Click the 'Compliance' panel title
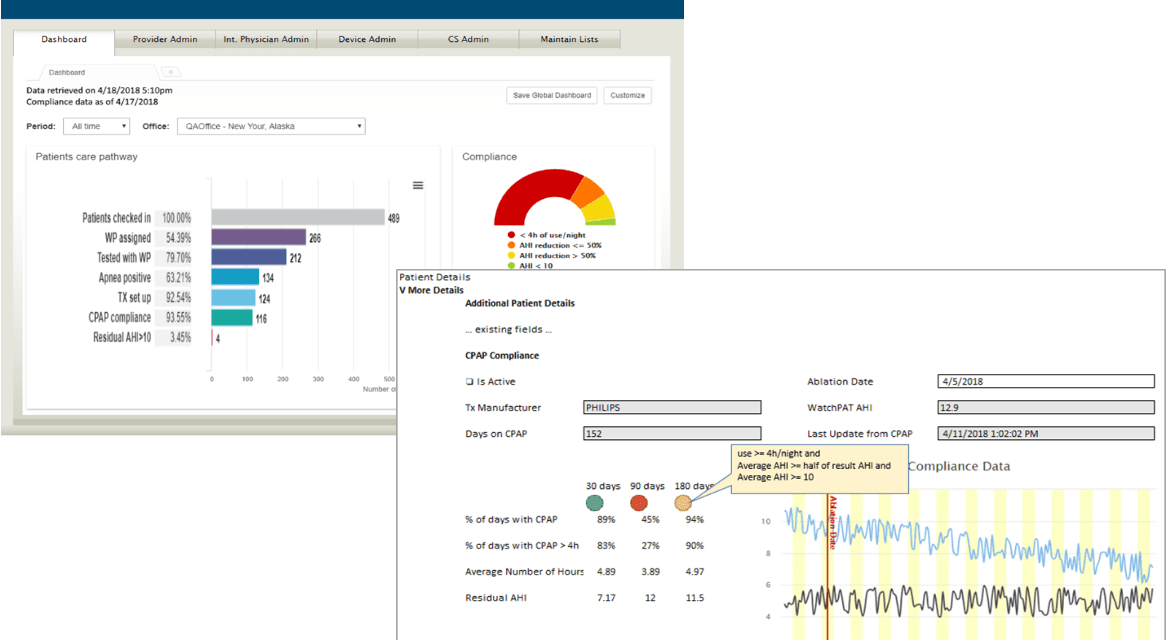This screenshot has height=640, width=1174. [490, 157]
